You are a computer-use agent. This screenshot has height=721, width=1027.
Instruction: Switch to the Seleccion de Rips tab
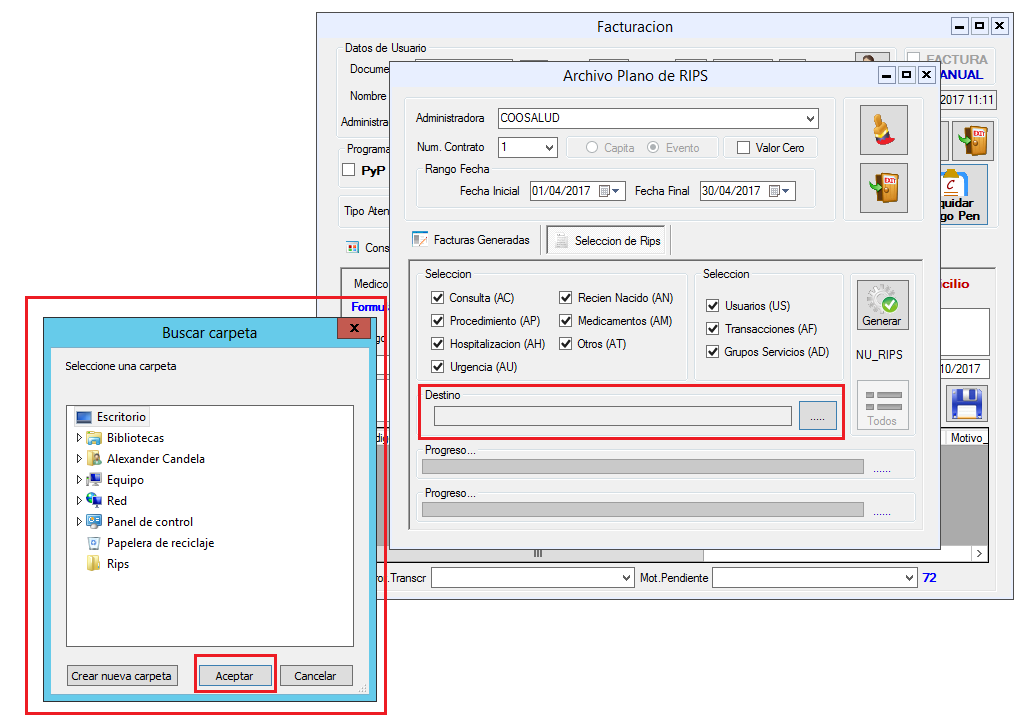[608, 241]
